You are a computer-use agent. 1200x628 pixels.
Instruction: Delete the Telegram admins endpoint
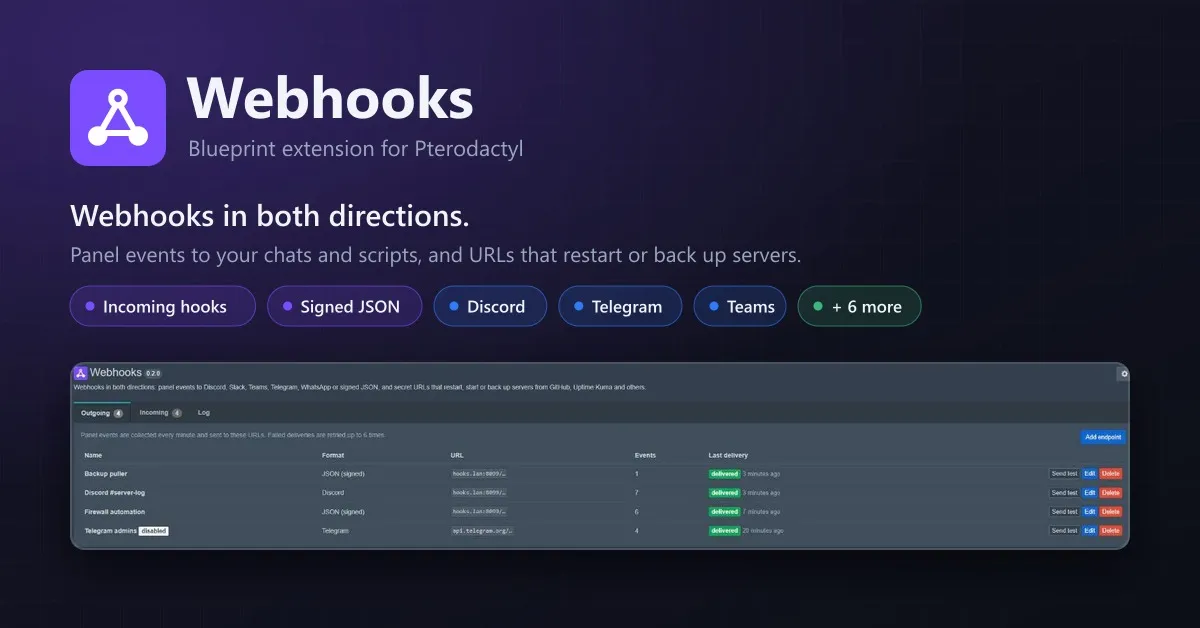(x=1111, y=530)
